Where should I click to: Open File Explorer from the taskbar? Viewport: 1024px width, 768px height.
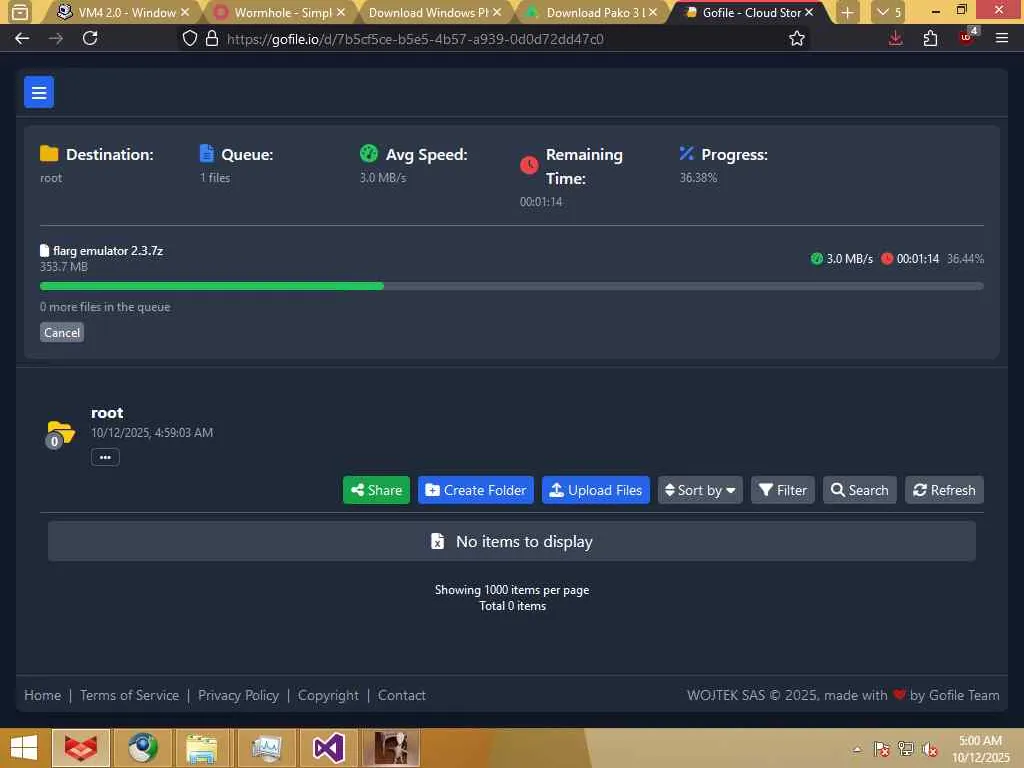(x=202, y=748)
